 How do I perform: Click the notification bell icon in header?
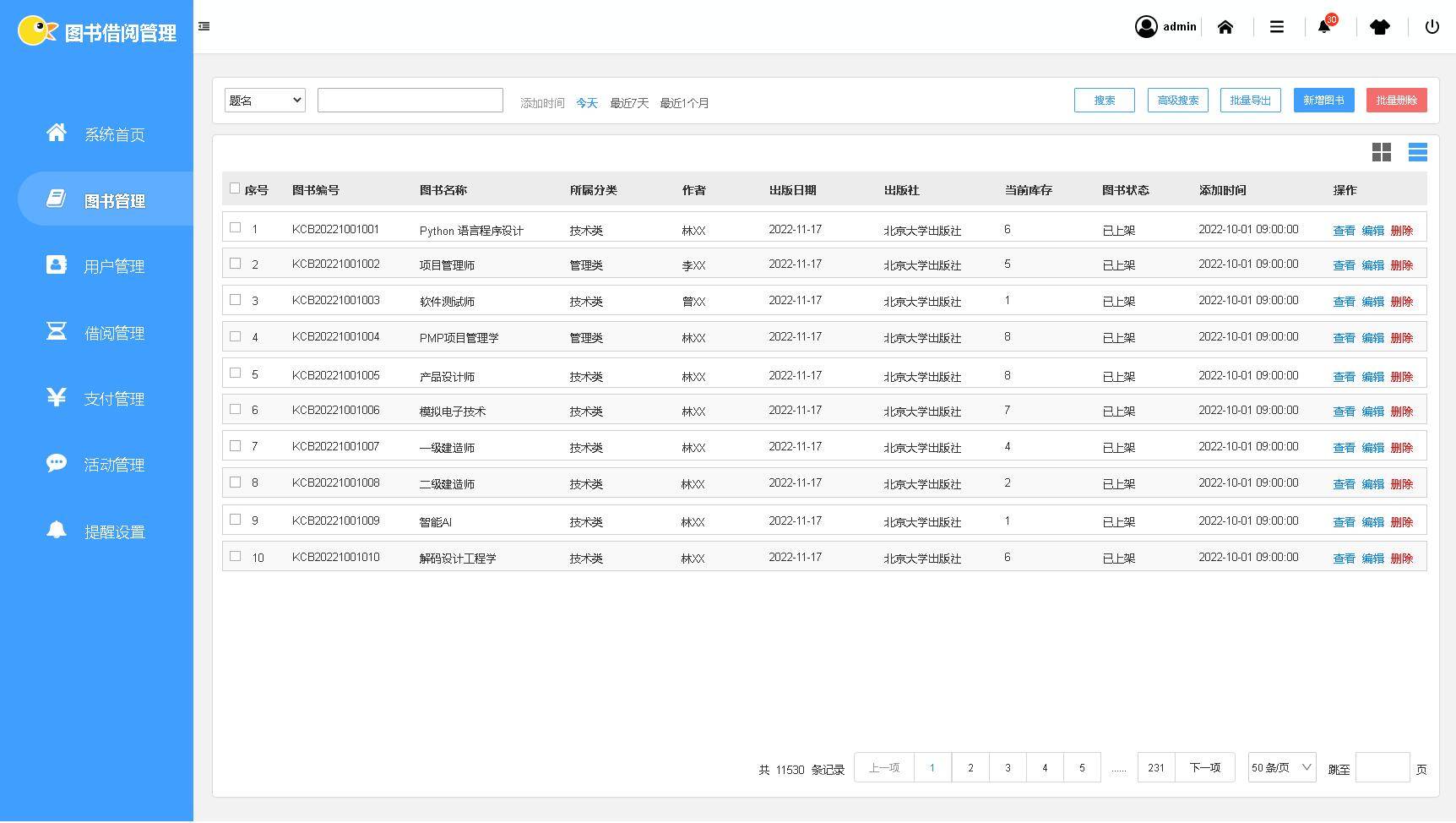click(1324, 27)
